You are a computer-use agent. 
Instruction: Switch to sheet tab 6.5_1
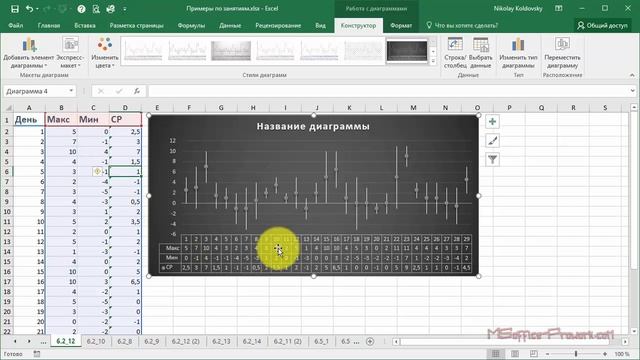tap(321, 341)
